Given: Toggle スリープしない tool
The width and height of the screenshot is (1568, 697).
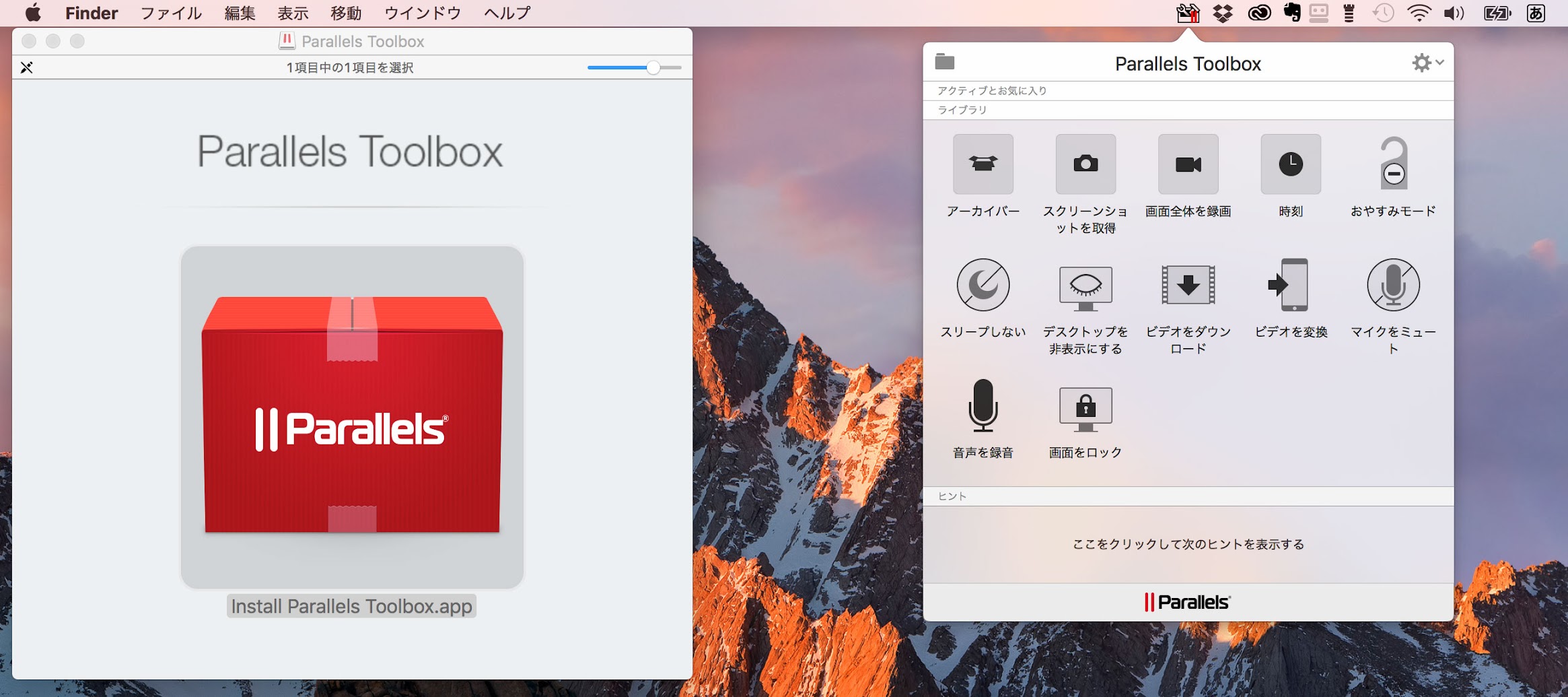Looking at the screenshot, I should (983, 285).
